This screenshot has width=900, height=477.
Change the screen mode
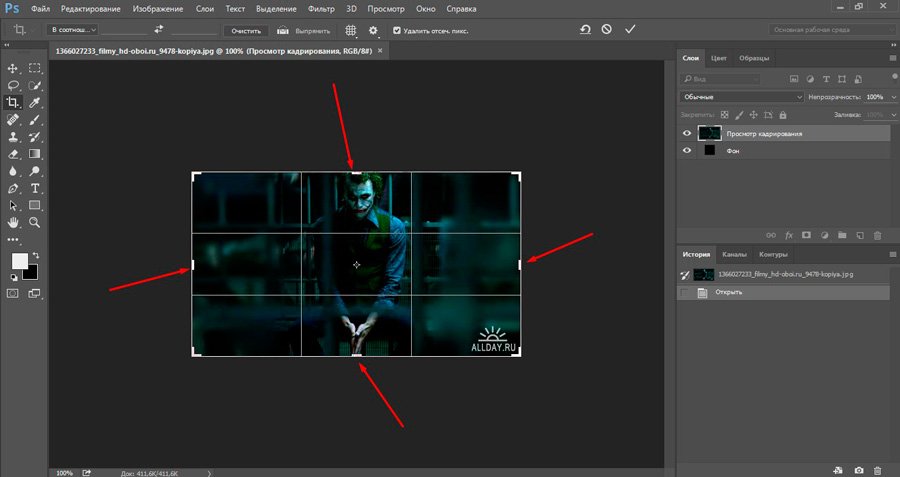[x=34, y=293]
